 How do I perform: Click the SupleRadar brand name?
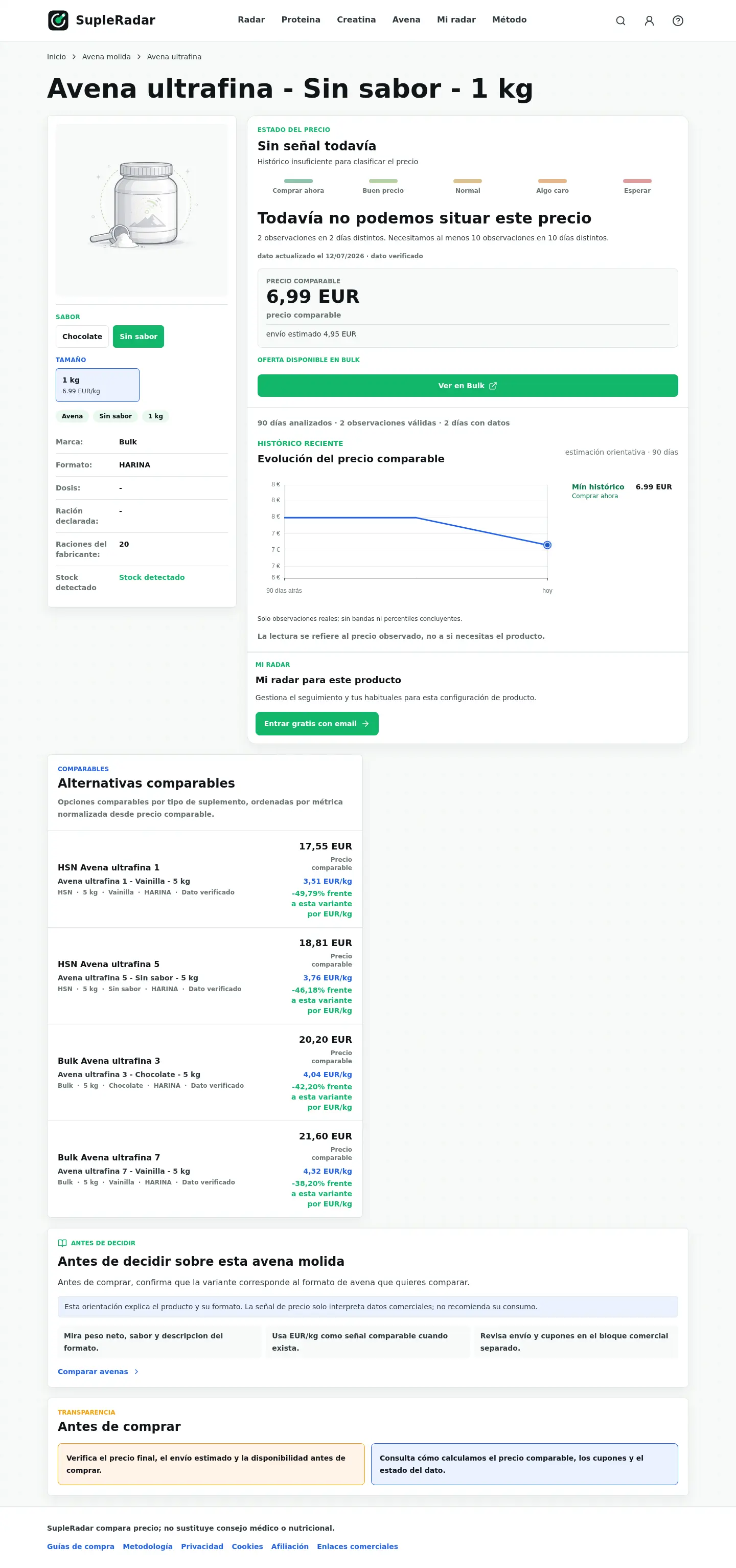116,20
